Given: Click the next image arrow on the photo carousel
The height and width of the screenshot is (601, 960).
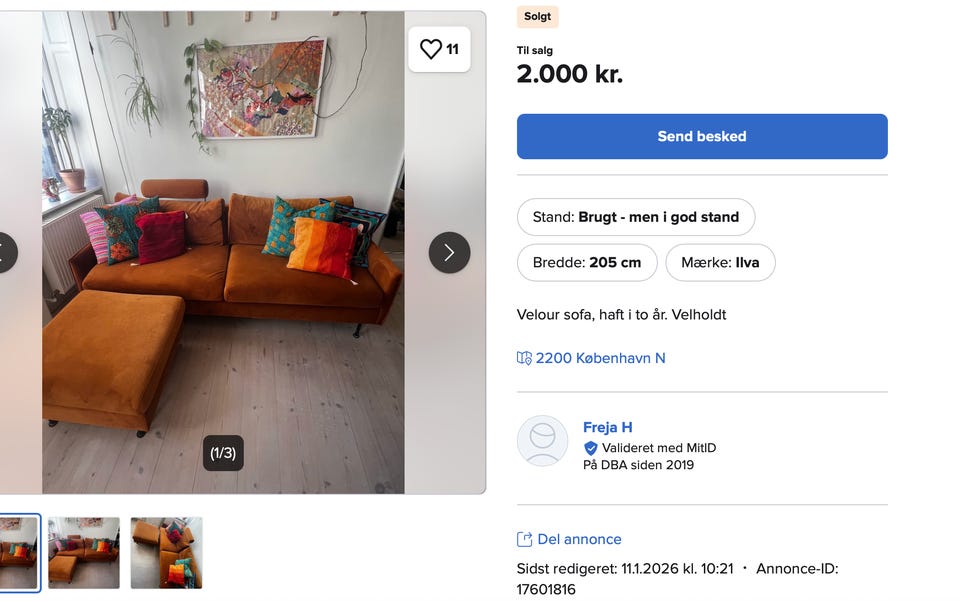Looking at the screenshot, I should tap(449, 253).
